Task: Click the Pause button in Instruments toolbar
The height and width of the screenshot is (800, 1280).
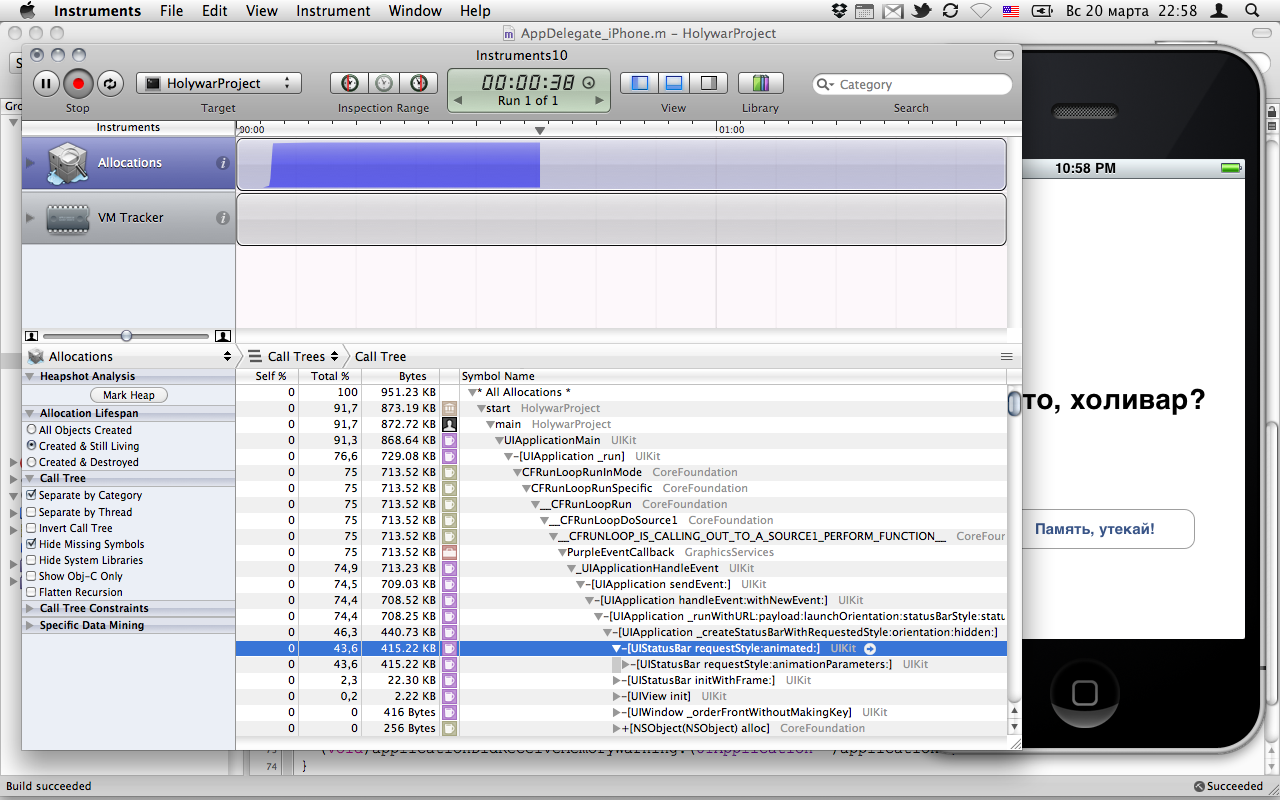Action: pos(46,84)
